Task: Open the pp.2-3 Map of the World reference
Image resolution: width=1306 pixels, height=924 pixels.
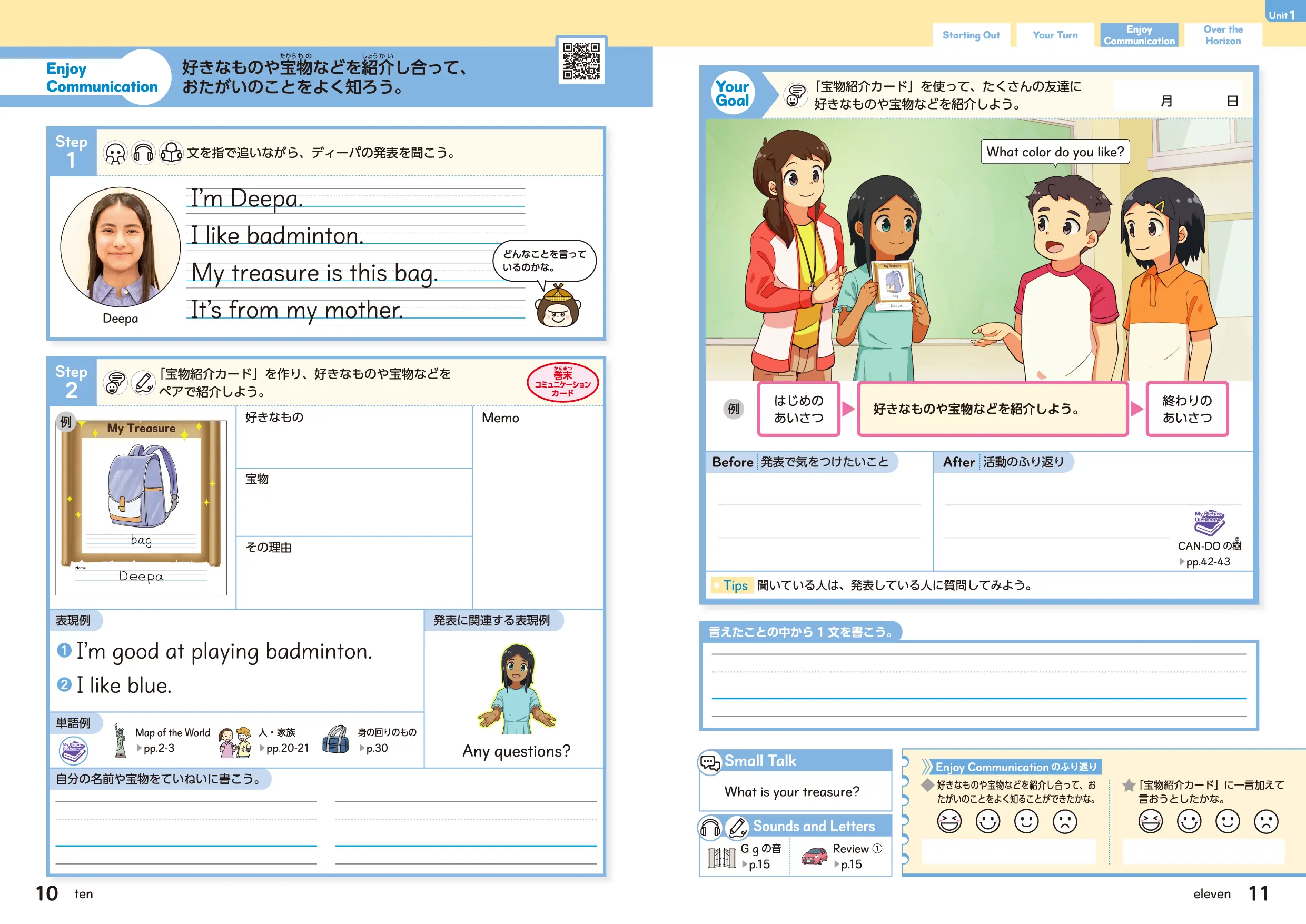Action: click(x=158, y=748)
